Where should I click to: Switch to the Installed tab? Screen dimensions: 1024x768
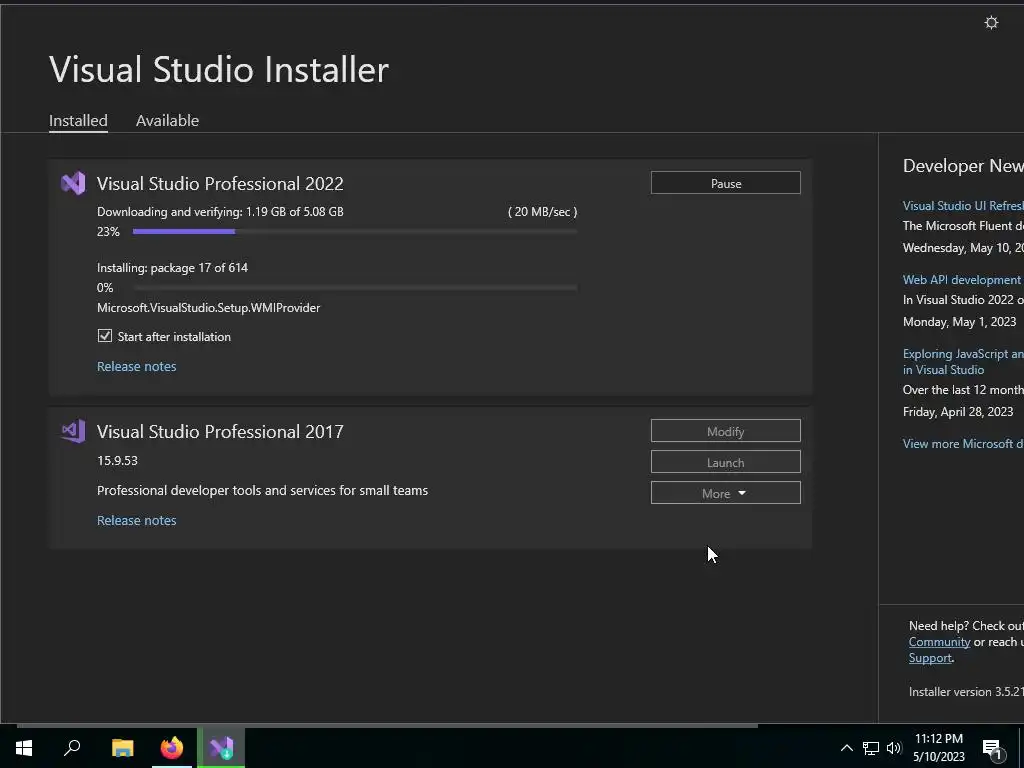pyautogui.click(x=78, y=121)
